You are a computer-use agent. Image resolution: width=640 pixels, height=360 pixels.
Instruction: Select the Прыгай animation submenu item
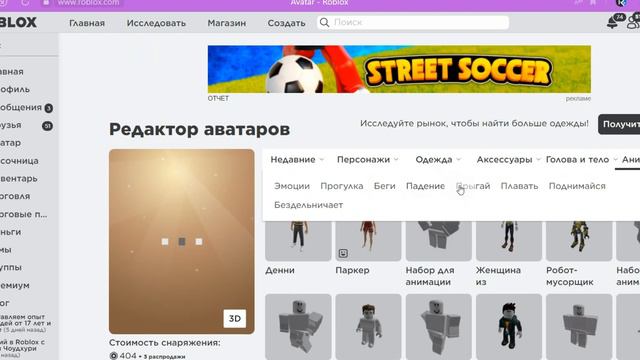pyautogui.click(x=473, y=186)
